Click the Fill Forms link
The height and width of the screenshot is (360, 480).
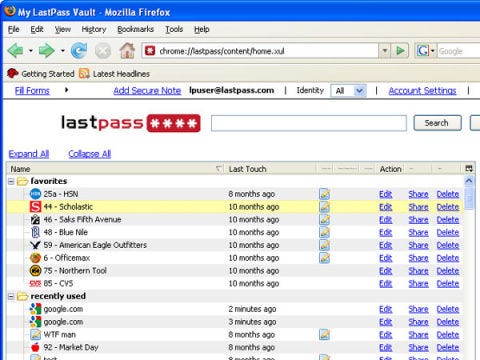32,91
